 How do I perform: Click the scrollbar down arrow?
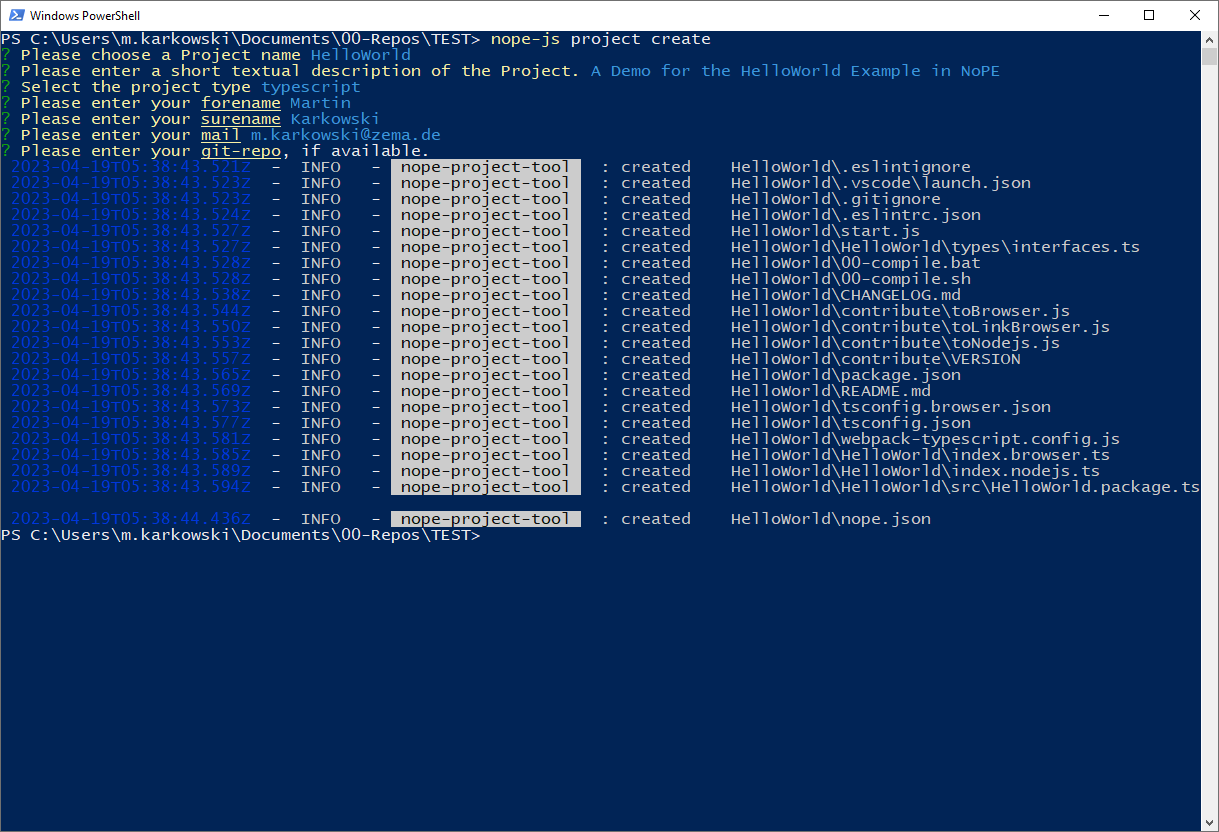click(x=1210, y=823)
